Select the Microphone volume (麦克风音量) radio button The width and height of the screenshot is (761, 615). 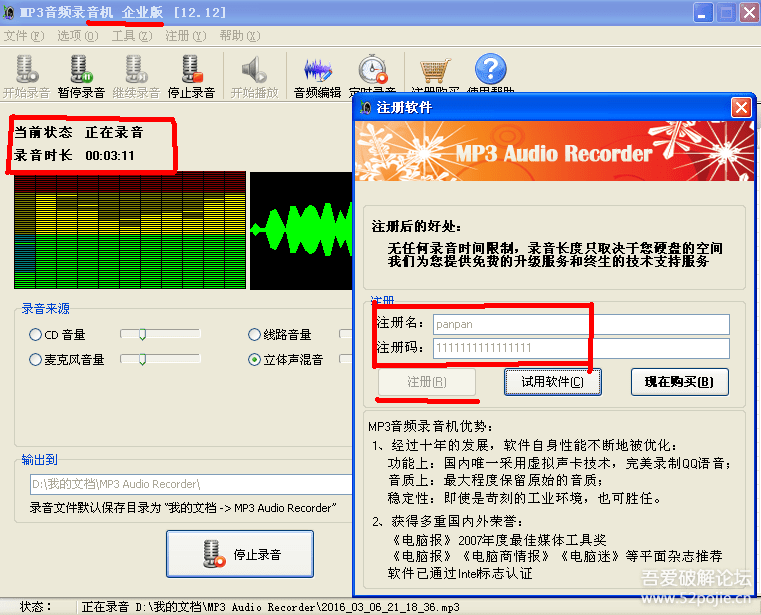pos(35,360)
